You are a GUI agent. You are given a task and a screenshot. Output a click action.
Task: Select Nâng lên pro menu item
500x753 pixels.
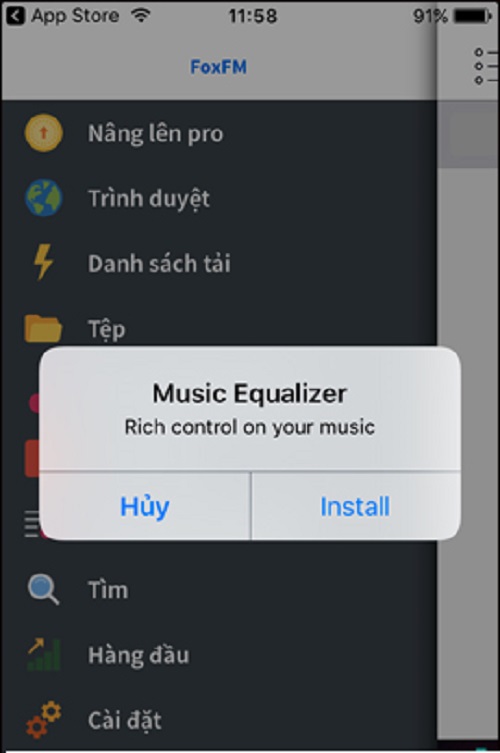point(219,133)
